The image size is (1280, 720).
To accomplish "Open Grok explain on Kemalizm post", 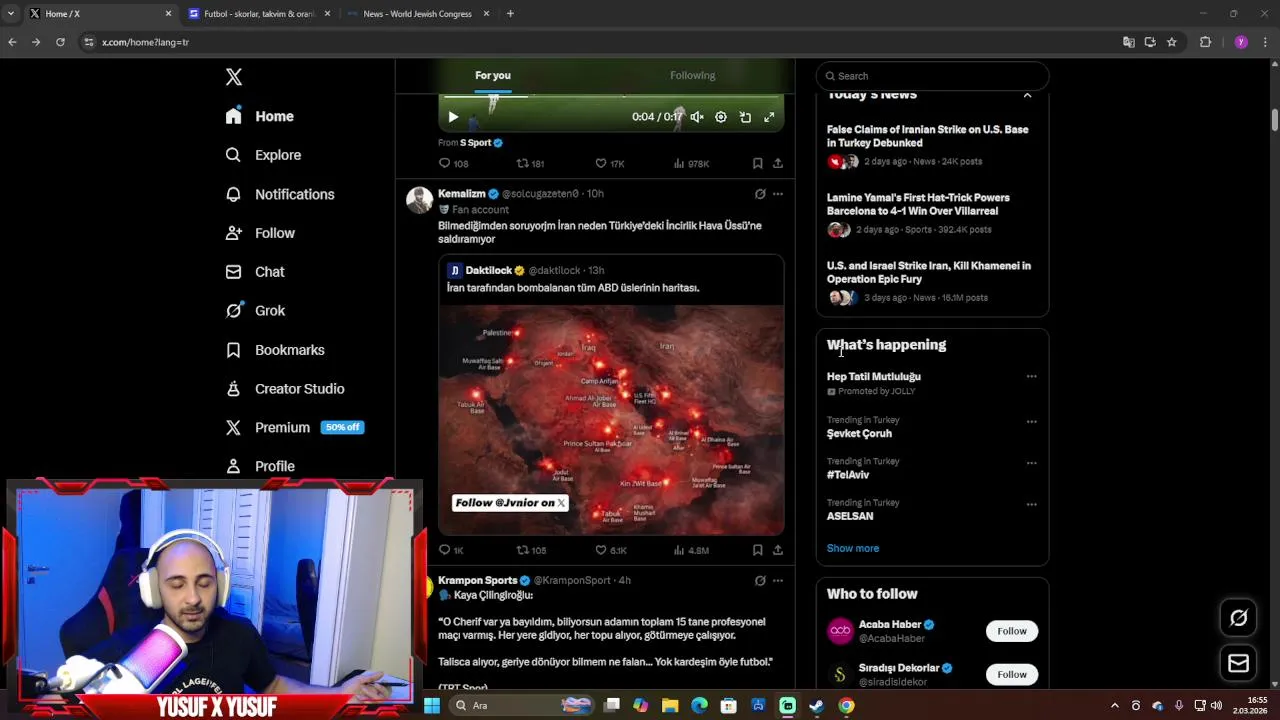I will [760, 194].
